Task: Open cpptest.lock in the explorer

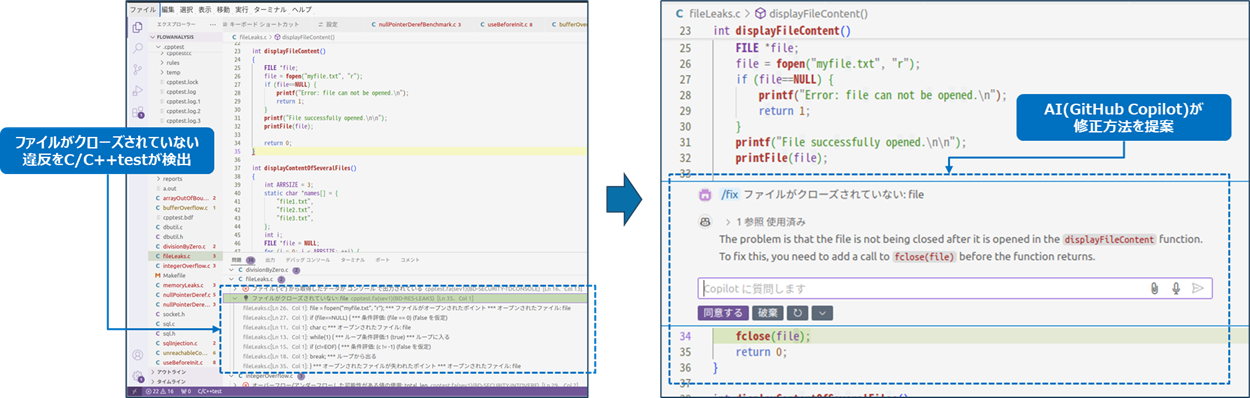Action: [186, 82]
